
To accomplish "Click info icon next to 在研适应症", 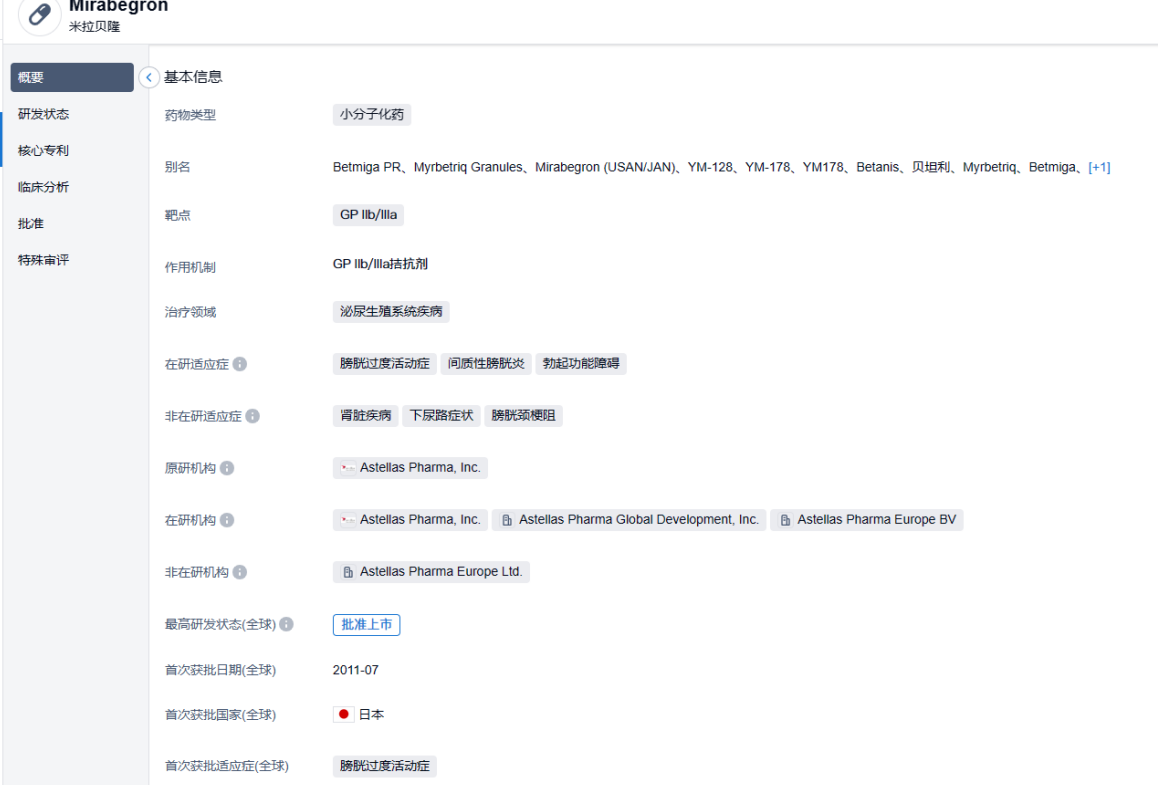I will [x=240, y=364].
